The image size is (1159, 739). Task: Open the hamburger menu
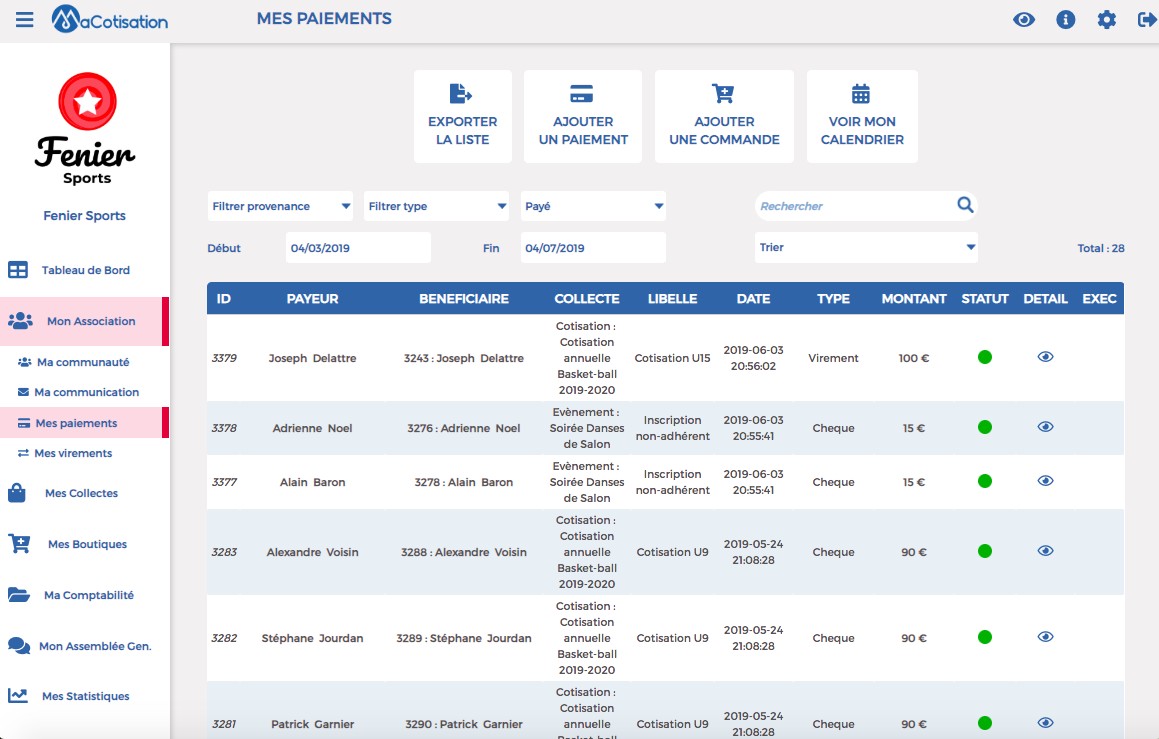(24, 19)
